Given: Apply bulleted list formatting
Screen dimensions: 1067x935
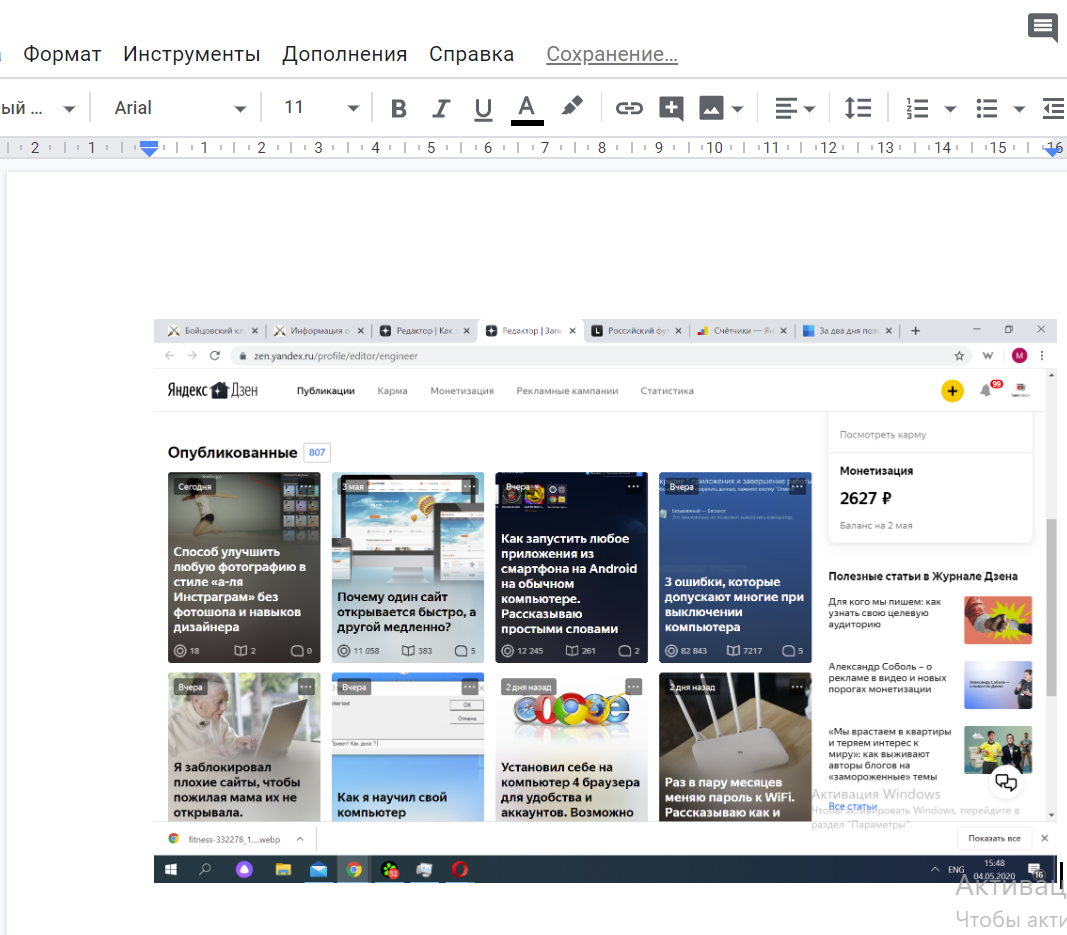Looking at the screenshot, I should point(986,108).
